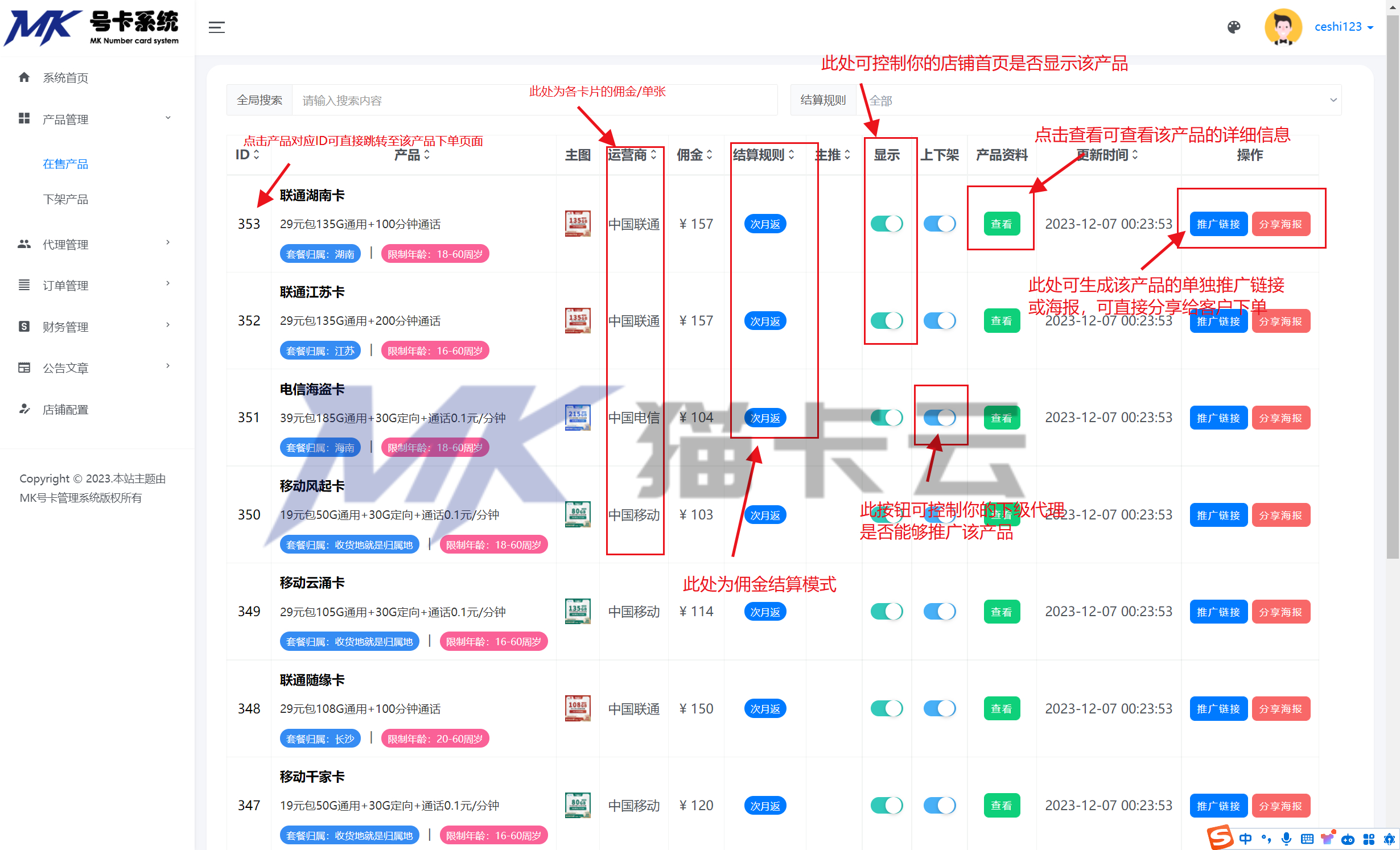Click the 系统首页 home icon
This screenshot has height=850, width=1400.
pyautogui.click(x=24, y=77)
